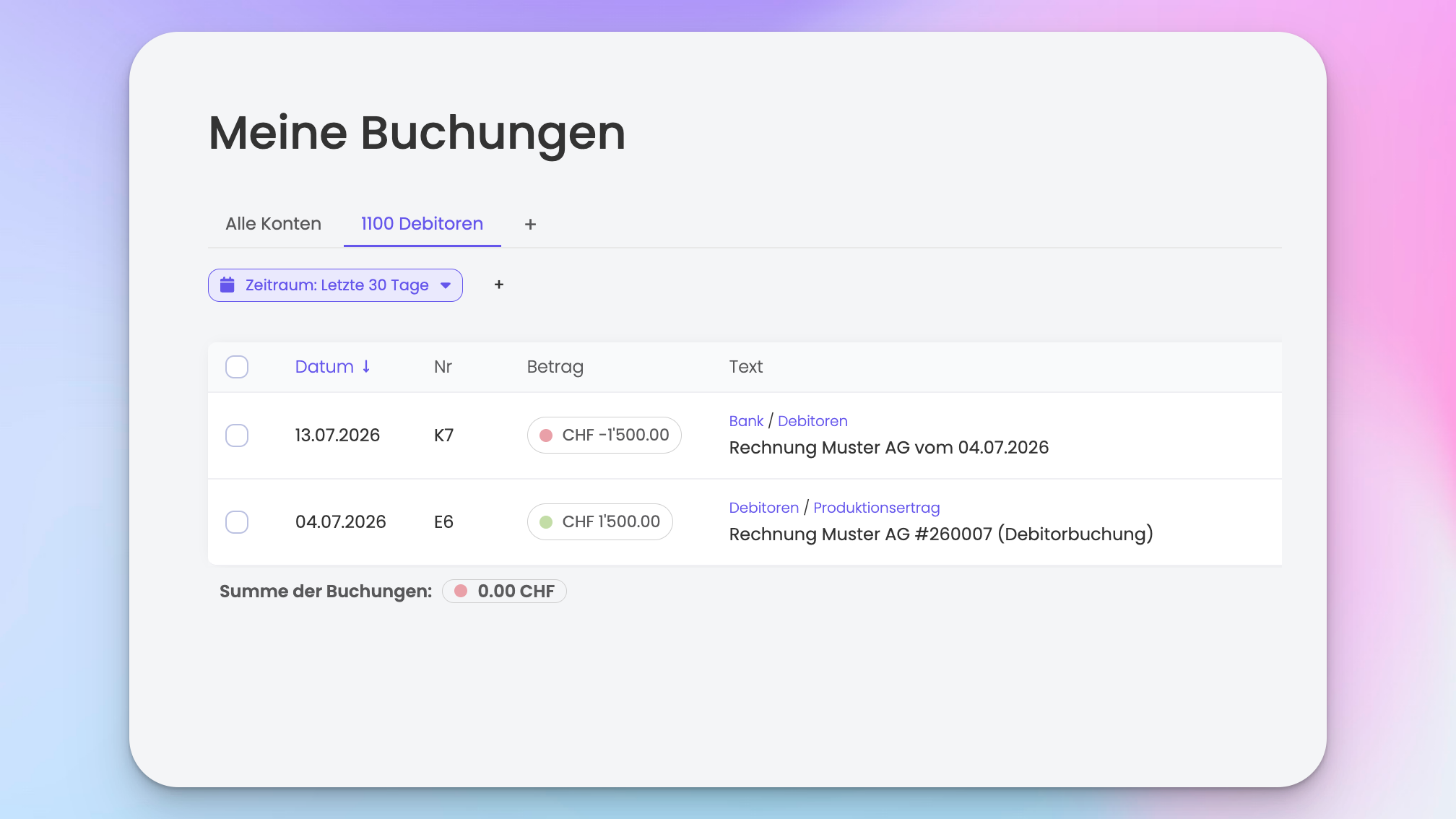Click the Nr column header
This screenshot has height=819, width=1456.
(443, 367)
